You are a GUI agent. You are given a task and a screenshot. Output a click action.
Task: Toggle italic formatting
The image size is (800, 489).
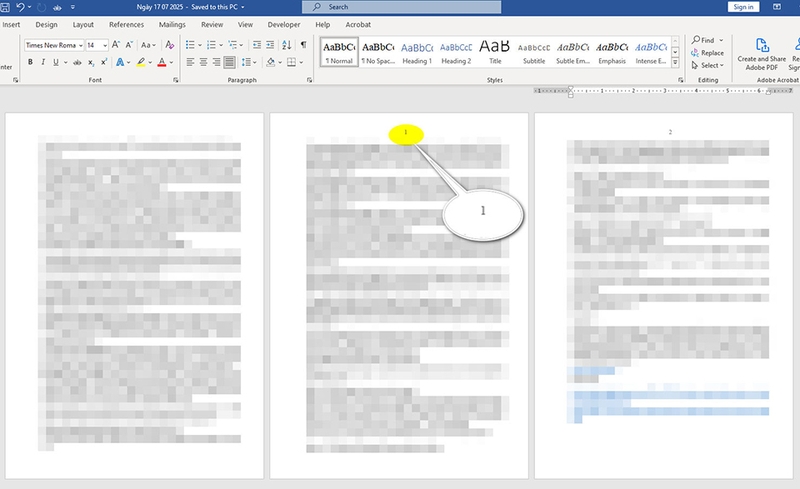pos(45,62)
